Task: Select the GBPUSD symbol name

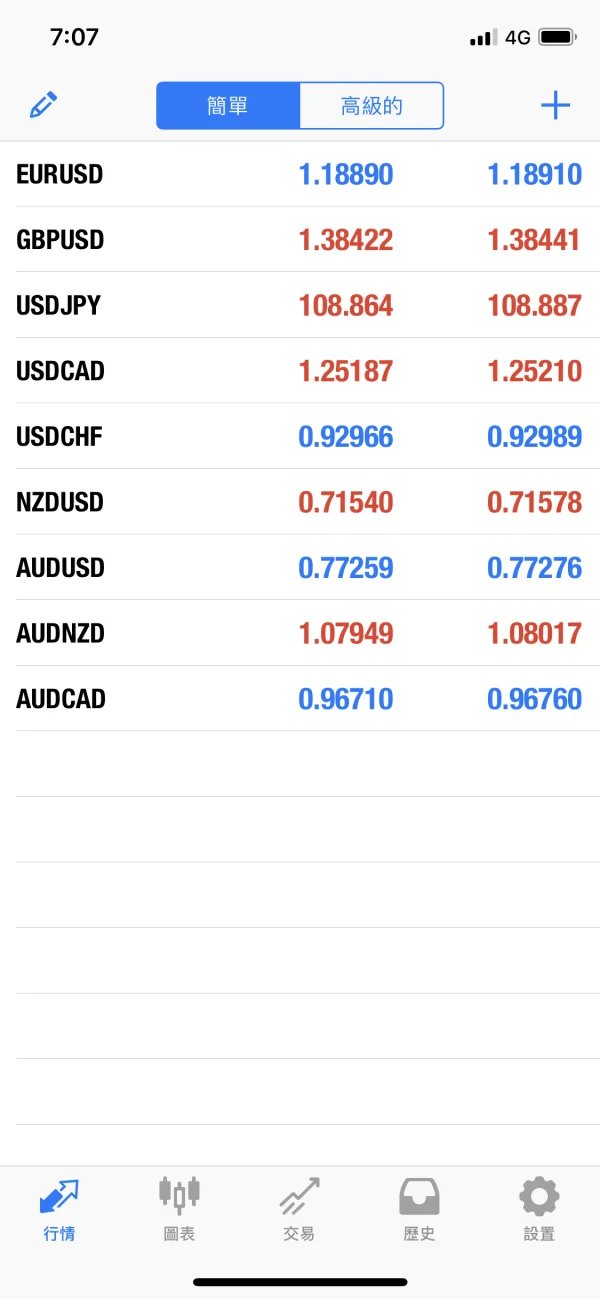Action: (60, 240)
